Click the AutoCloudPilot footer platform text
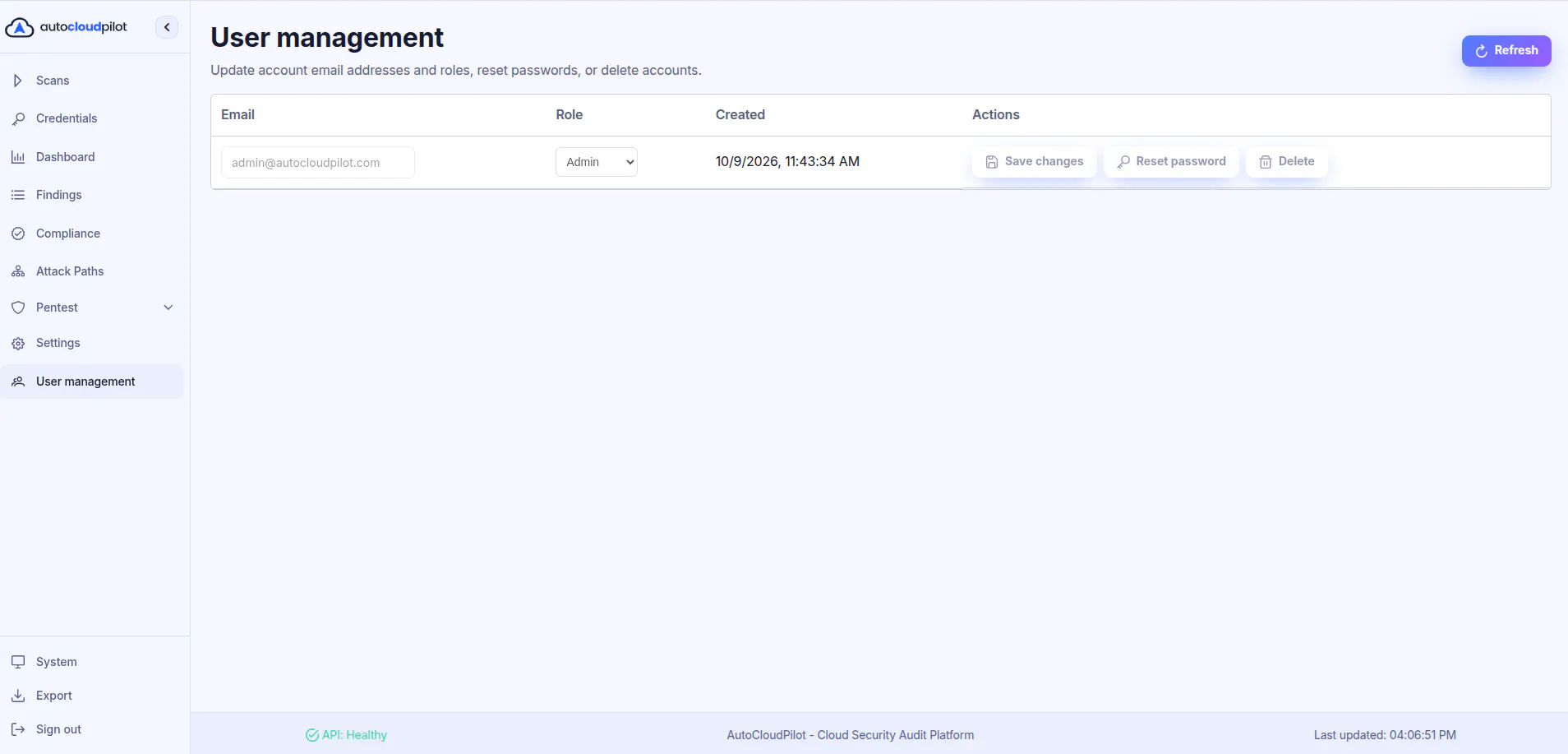This screenshot has height=754, width=1568. [x=851, y=735]
